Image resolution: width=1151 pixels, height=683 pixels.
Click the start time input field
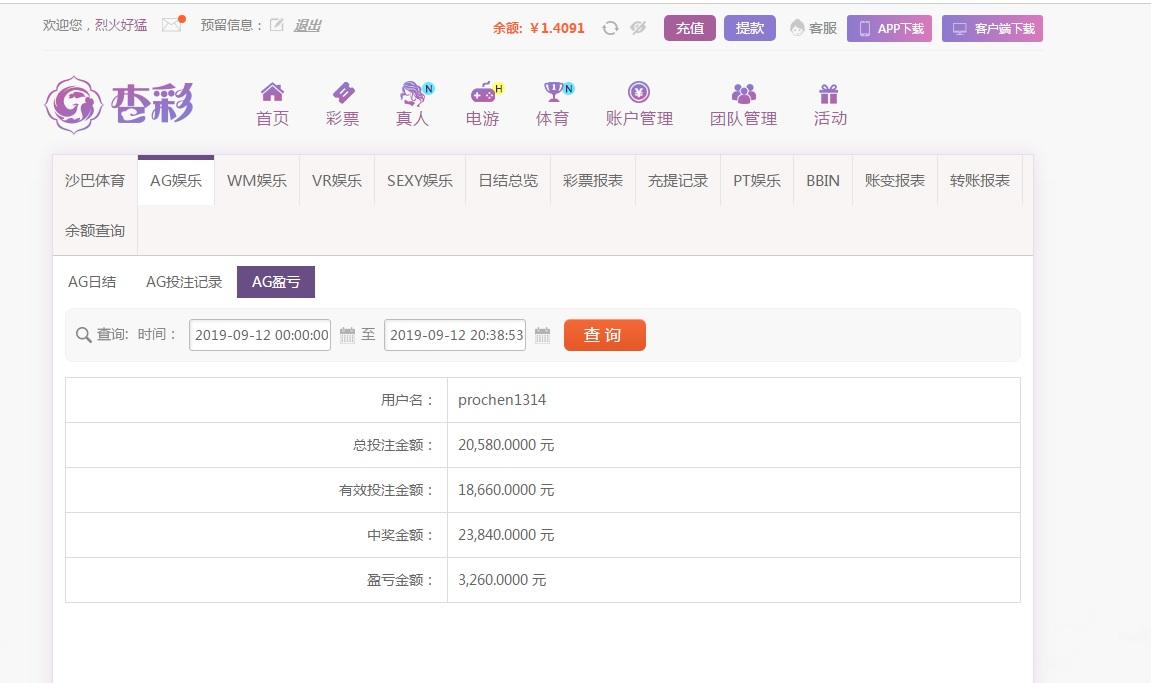click(259, 335)
